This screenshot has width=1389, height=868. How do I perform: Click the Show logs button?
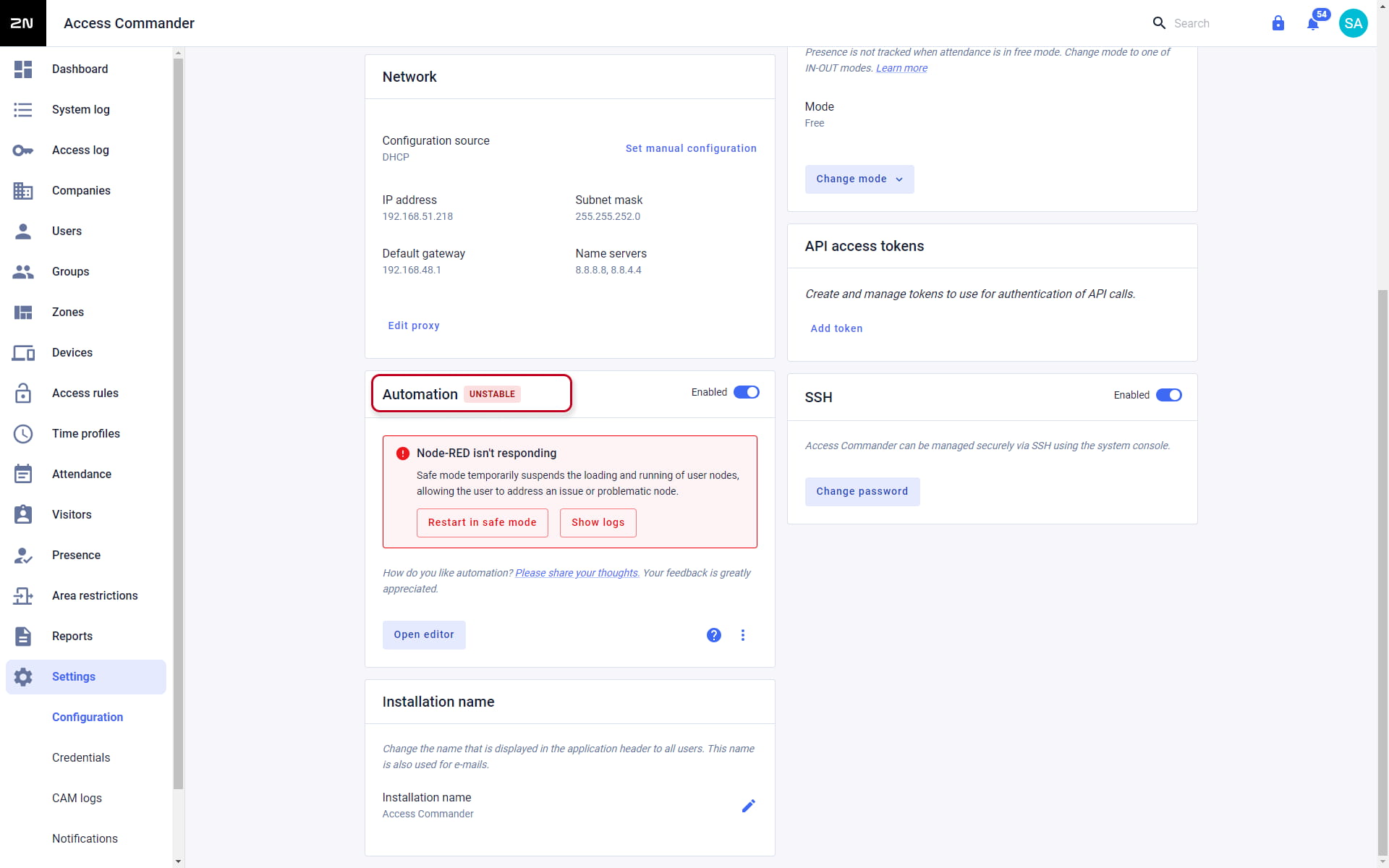click(598, 523)
